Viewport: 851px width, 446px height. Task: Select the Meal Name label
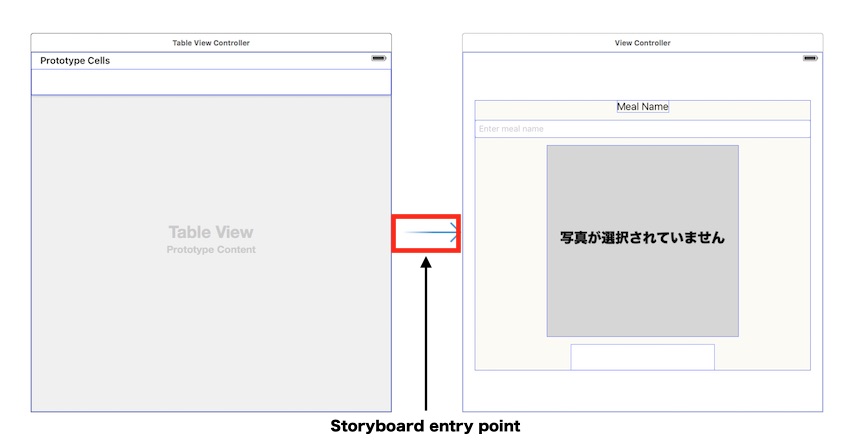click(643, 107)
